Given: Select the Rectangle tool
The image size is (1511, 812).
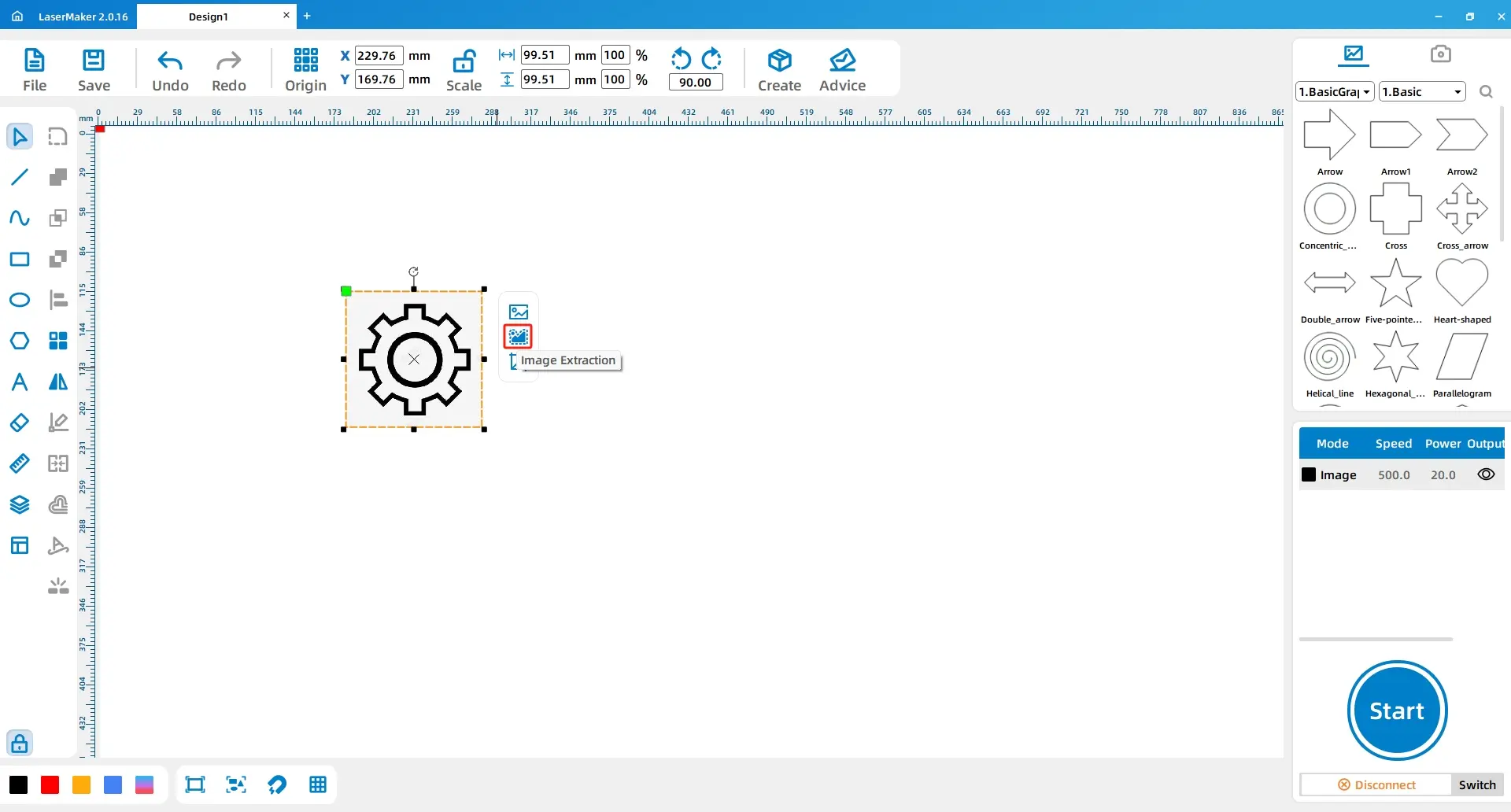Looking at the screenshot, I should 20,259.
